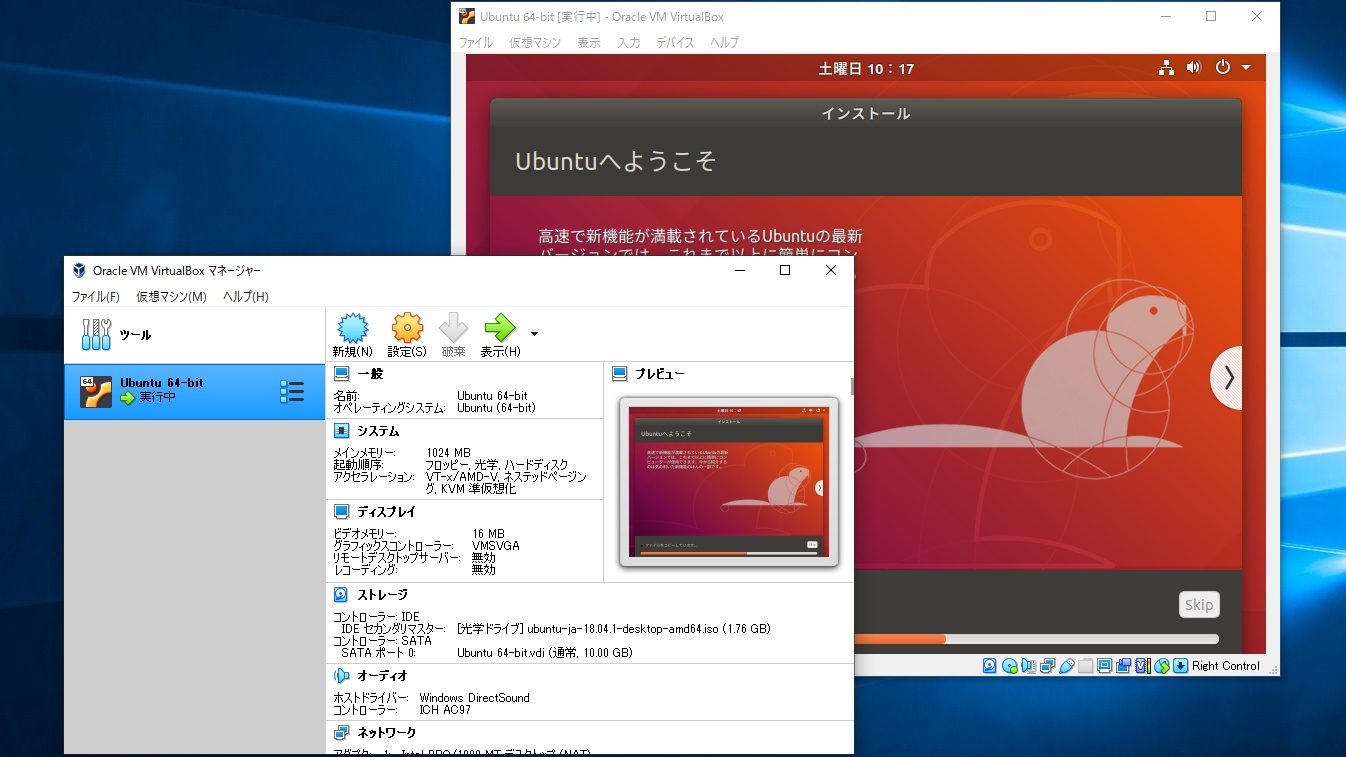
Task: Open 入力 menu in Ubuntu VM window
Action: click(629, 43)
